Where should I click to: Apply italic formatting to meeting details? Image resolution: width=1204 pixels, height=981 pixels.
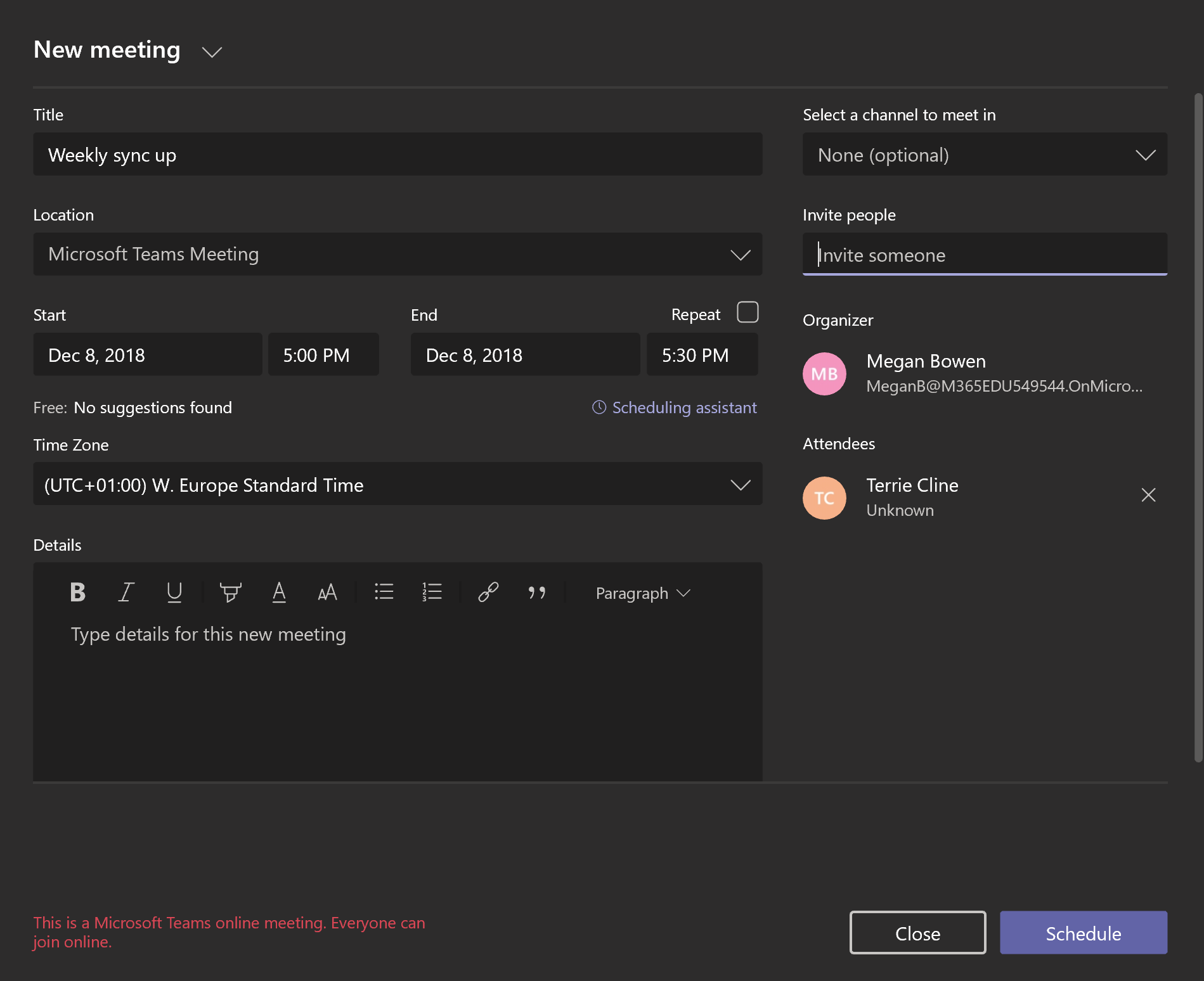coord(126,593)
